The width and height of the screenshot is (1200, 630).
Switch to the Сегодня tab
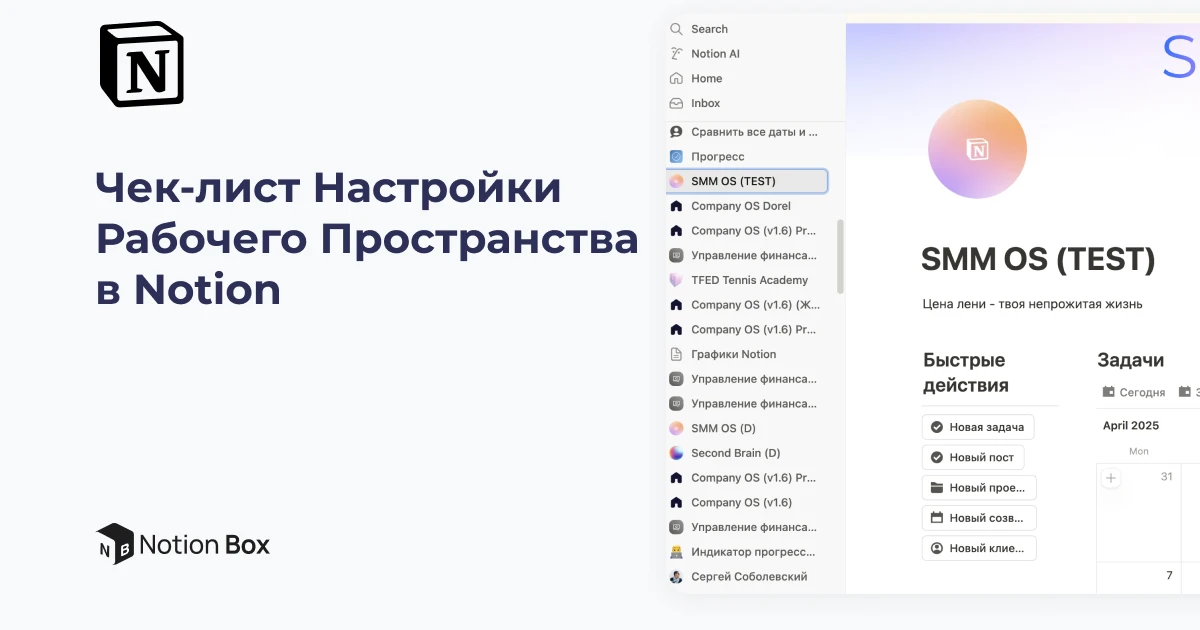[x=1133, y=392]
